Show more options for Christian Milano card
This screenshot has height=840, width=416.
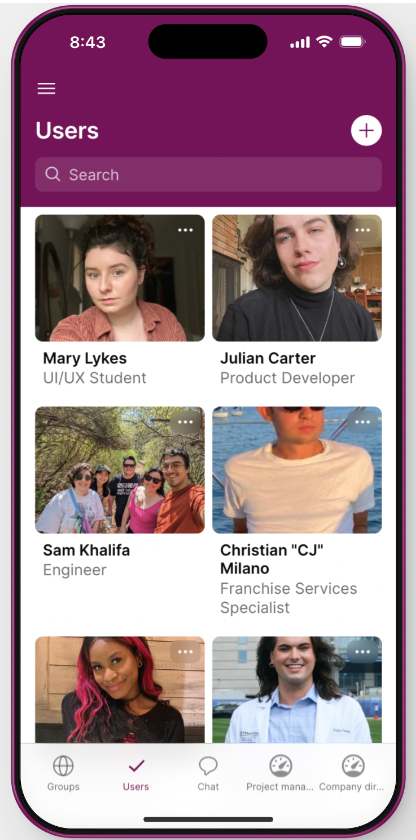coord(362,422)
